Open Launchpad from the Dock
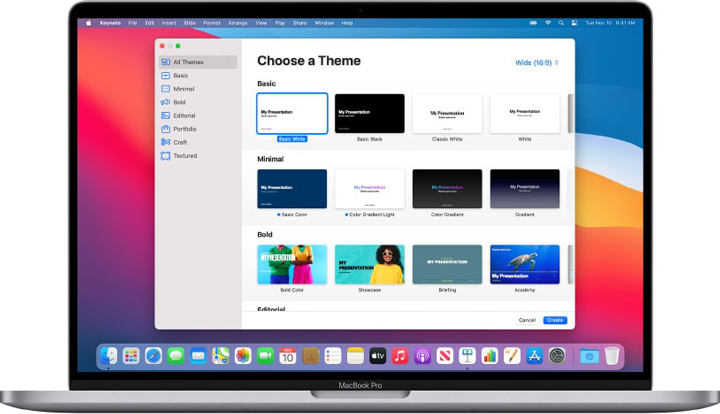Screen dimensions: 720x414 (131, 356)
